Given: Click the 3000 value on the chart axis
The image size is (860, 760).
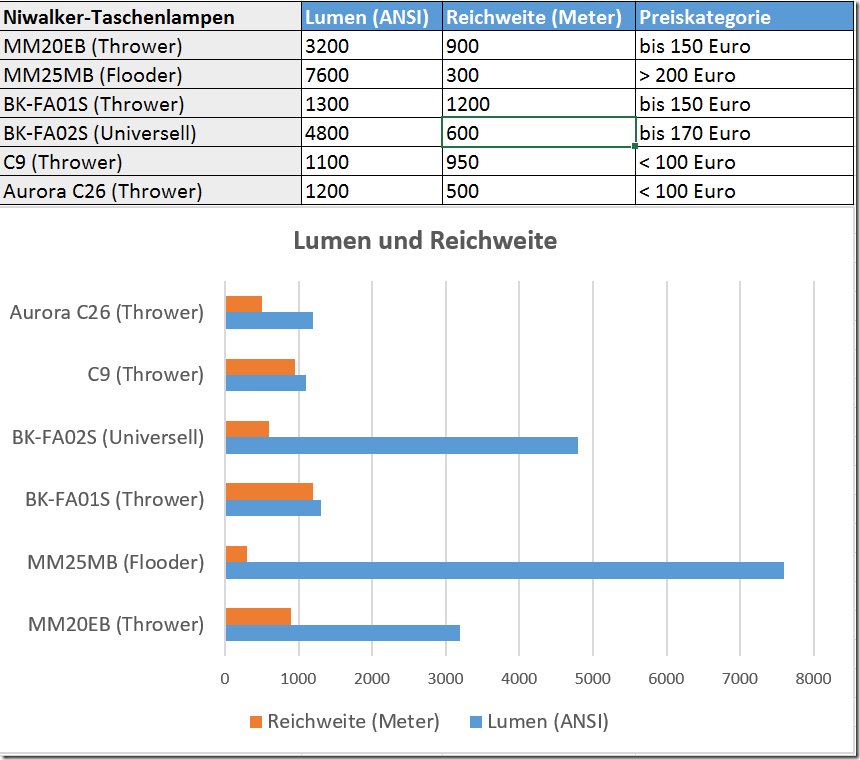Looking at the screenshot, I should (445, 679).
